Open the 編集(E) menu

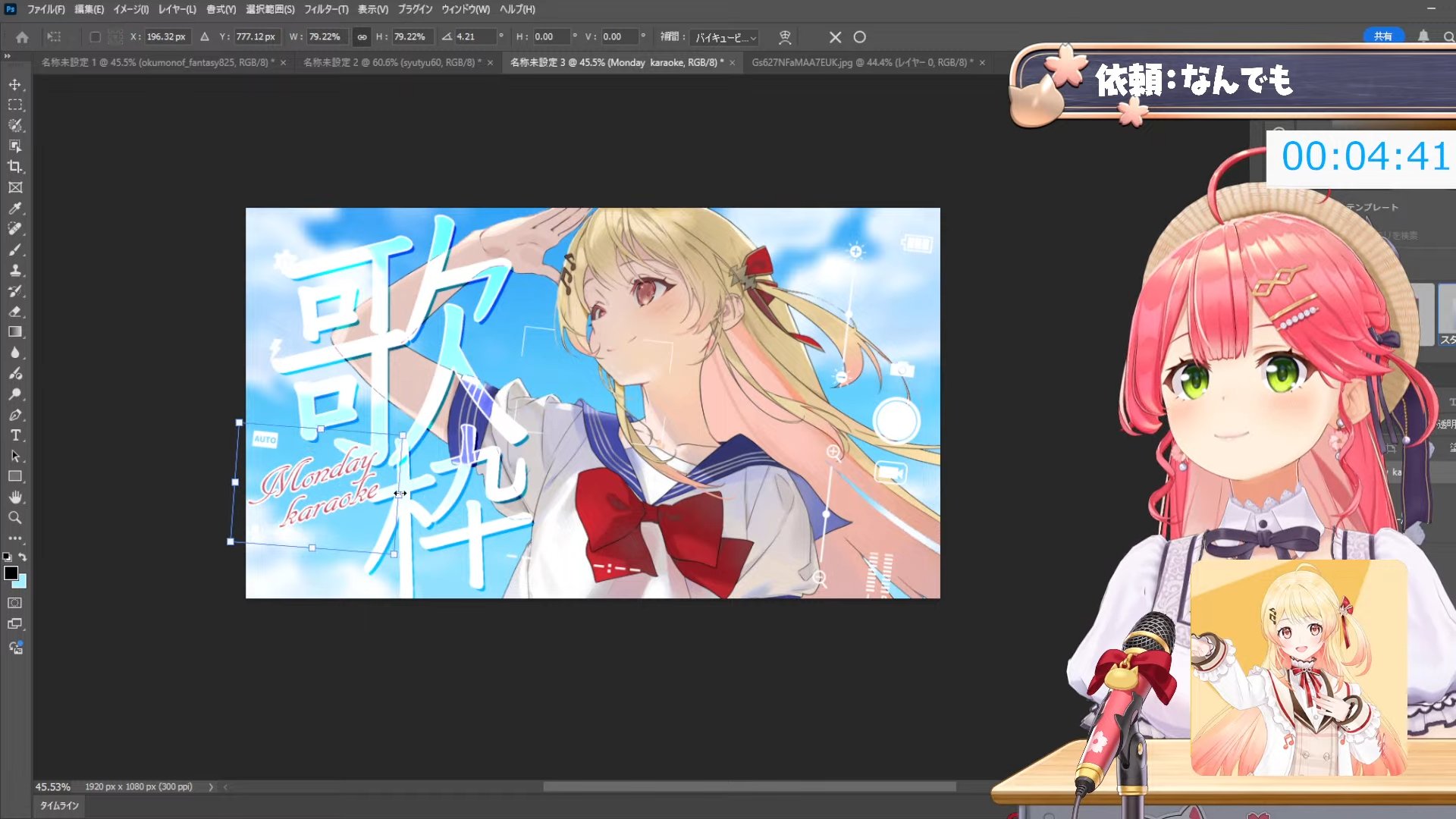(89, 9)
